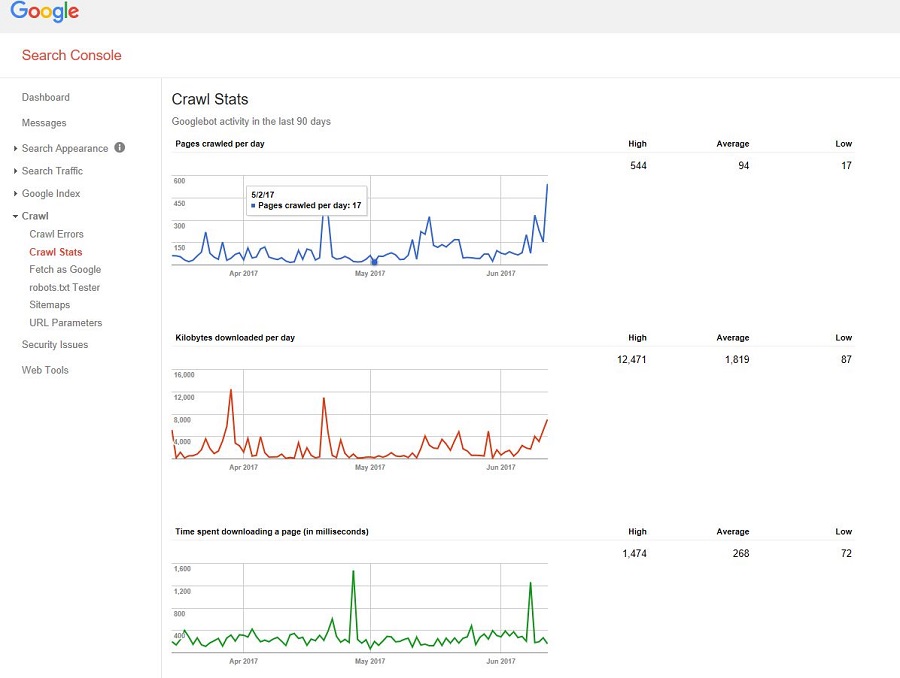
Task: Open Search Traffic menu item
Action: [52, 171]
